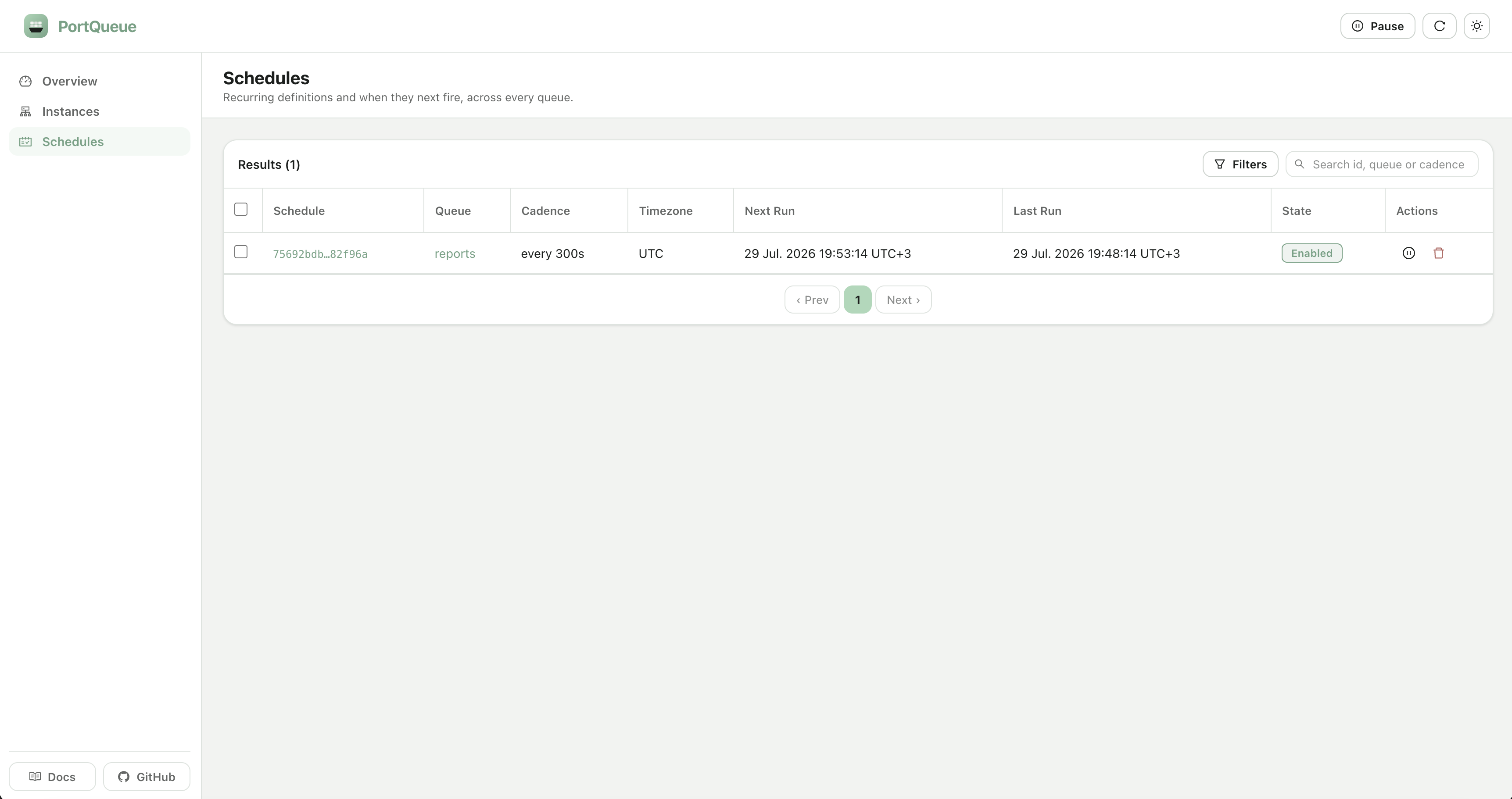The width and height of the screenshot is (1512, 799).
Task: Open the reports queue link
Action: [455, 253]
